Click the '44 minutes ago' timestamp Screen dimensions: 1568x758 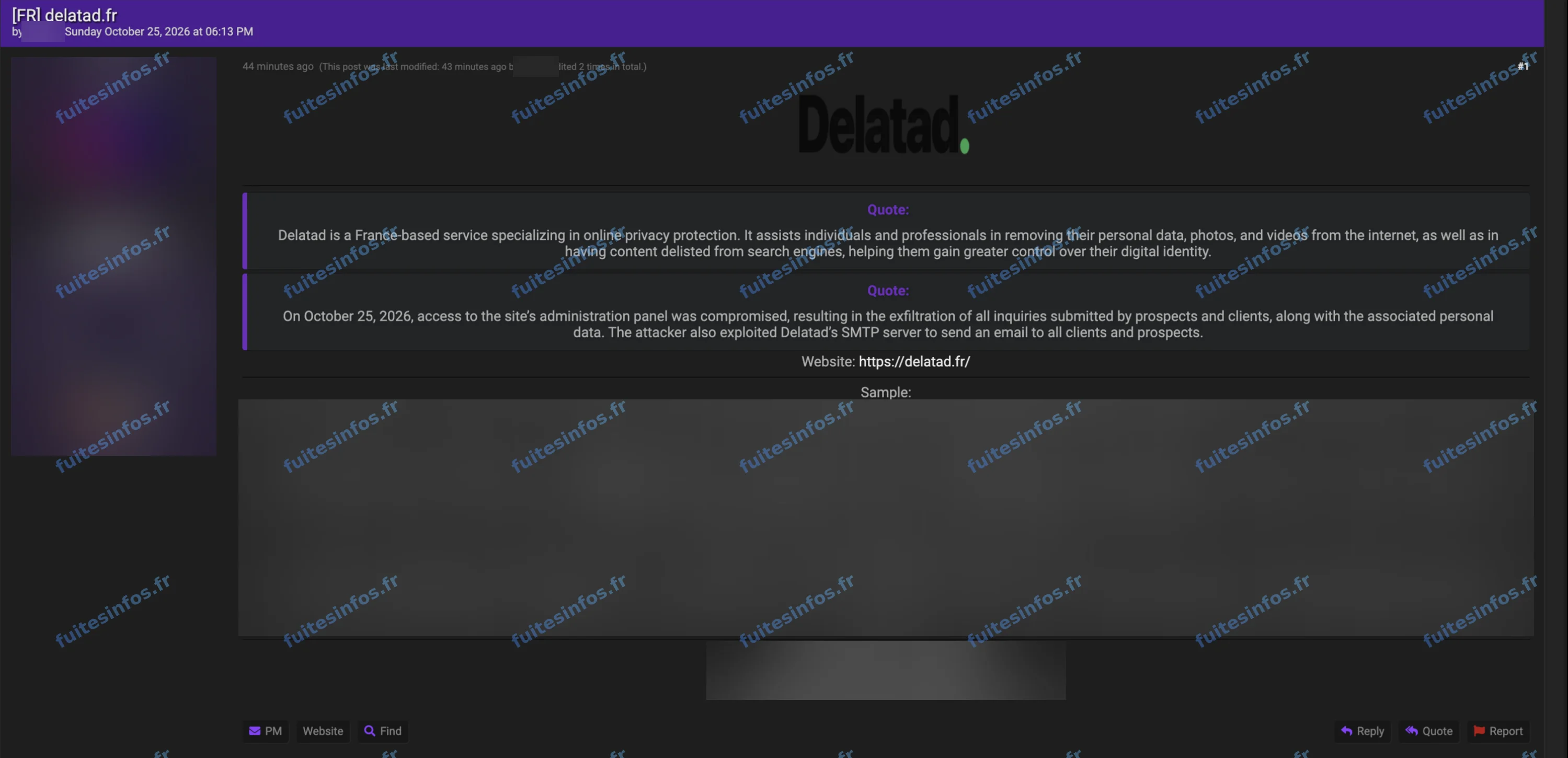coord(278,66)
